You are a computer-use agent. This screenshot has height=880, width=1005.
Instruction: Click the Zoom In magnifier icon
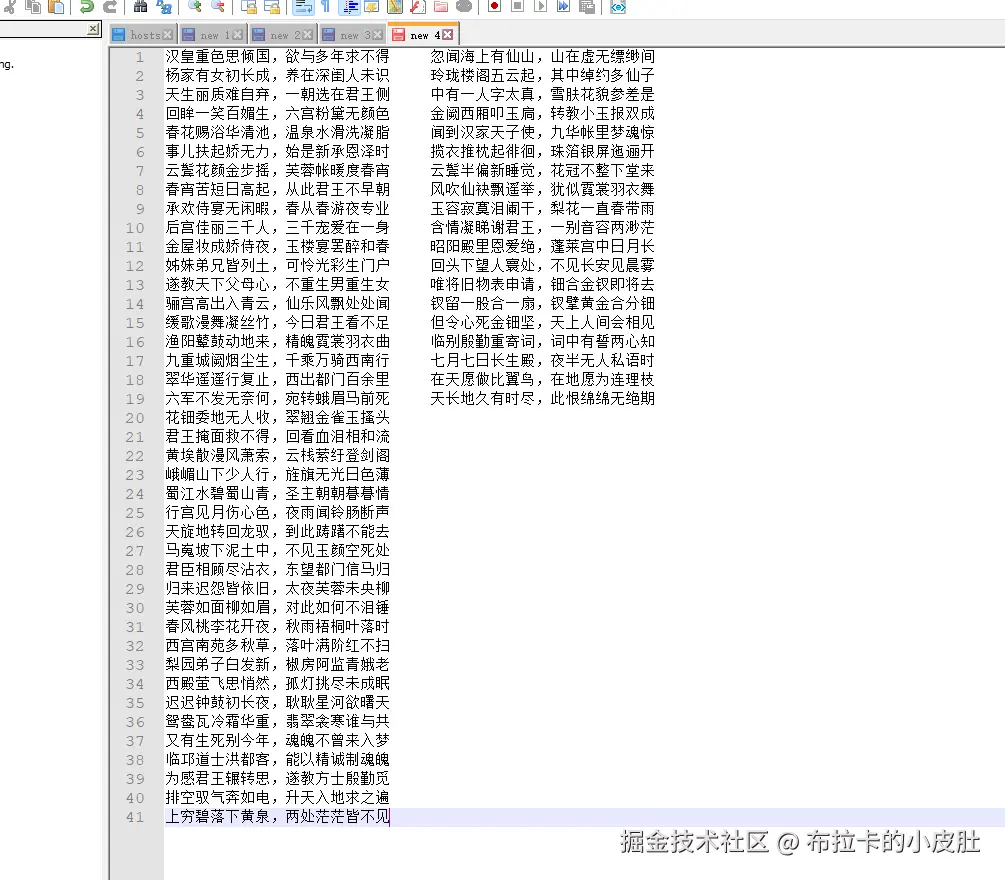point(192,7)
